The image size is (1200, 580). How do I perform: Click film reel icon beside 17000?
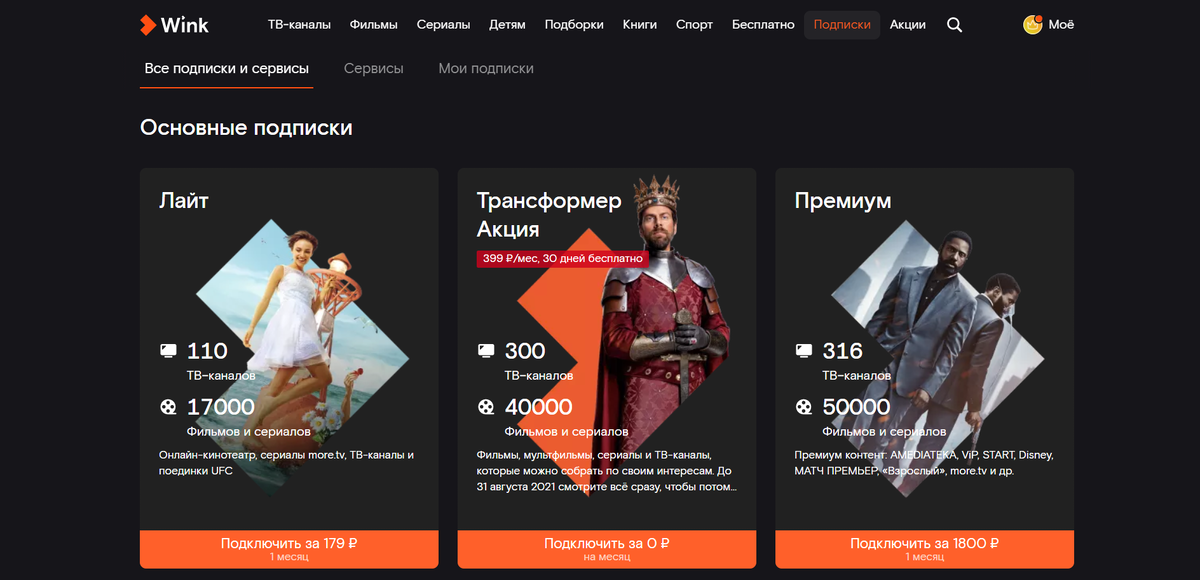(x=168, y=407)
